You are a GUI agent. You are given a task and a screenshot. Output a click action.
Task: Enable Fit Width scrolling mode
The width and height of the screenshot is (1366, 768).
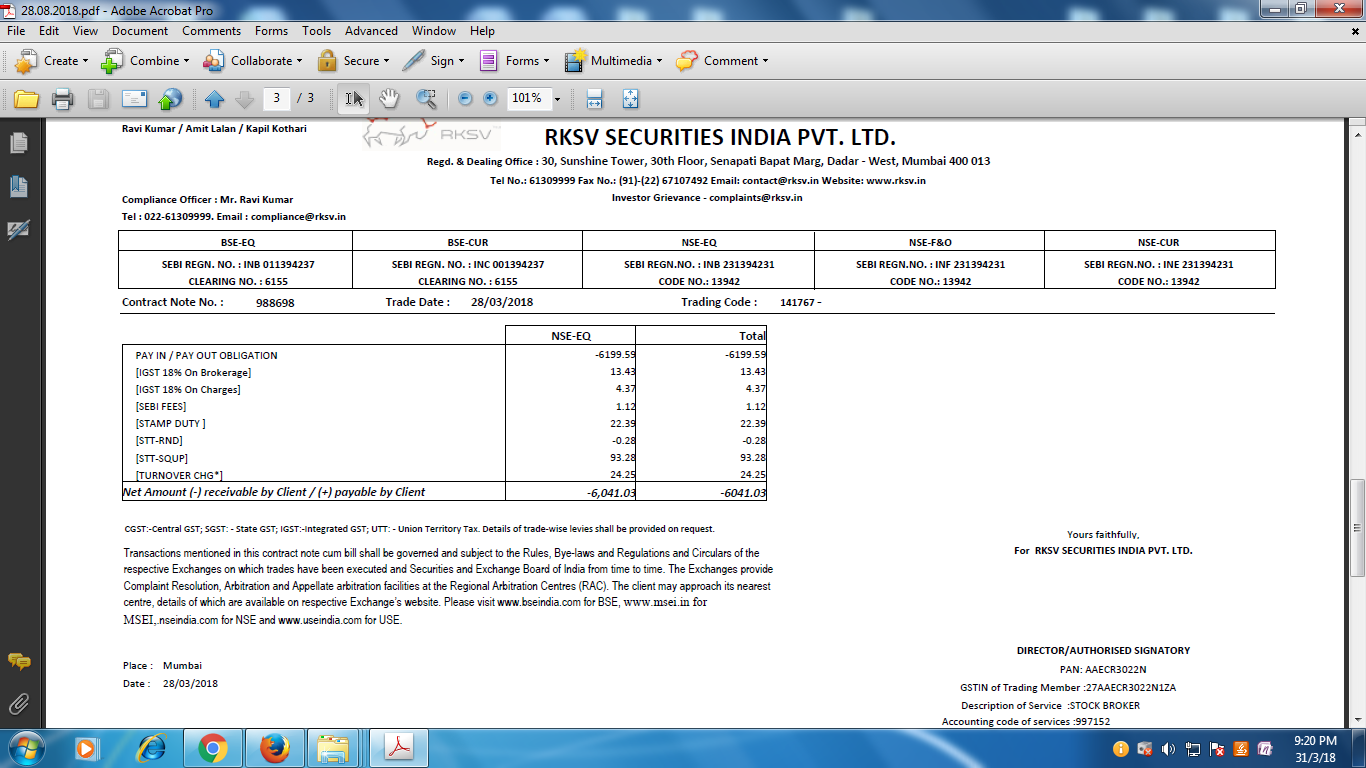(x=594, y=99)
